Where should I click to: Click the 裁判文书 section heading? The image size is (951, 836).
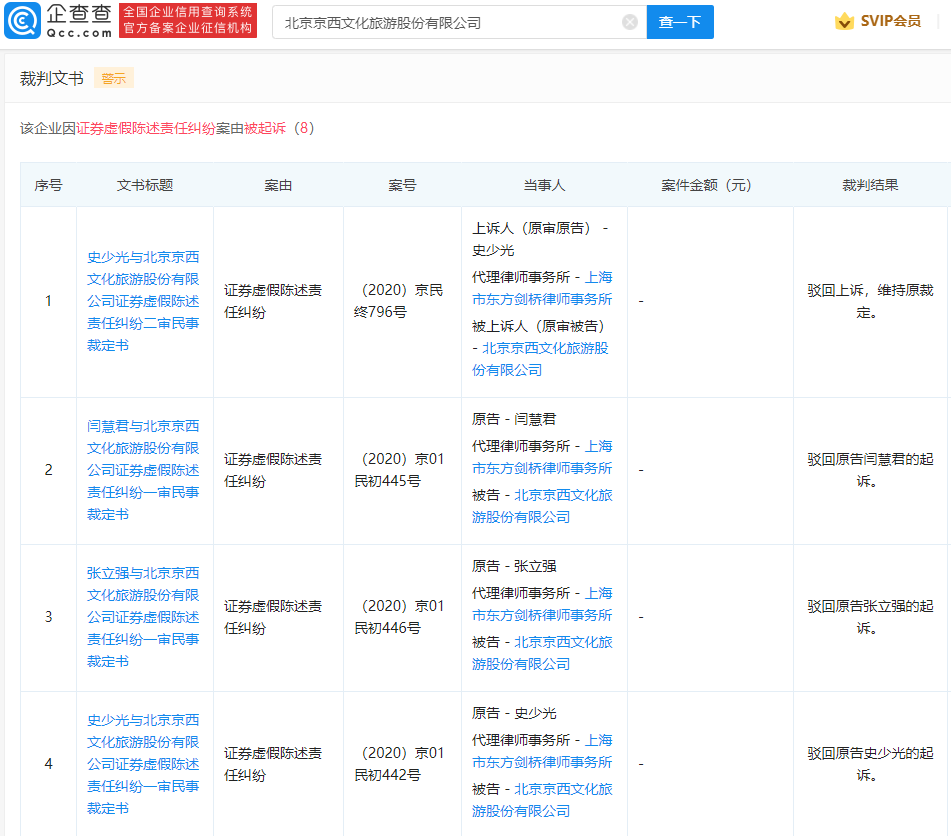pyautogui.click(x=52, y=78)
